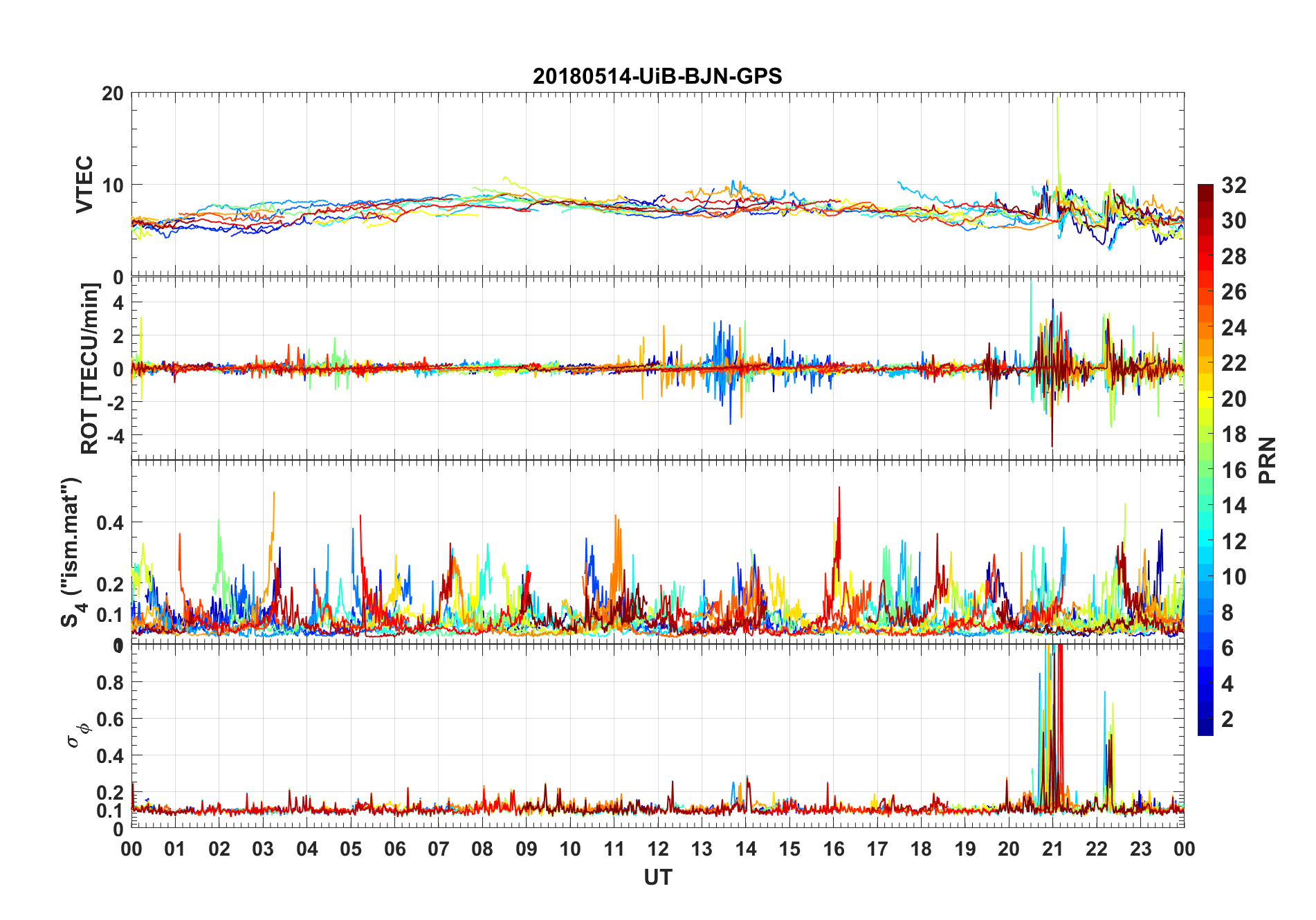The image size is (1316, 920).
Task: Click the "0.8" tick on the sigma-phi axis
Action: click(109, 682)
